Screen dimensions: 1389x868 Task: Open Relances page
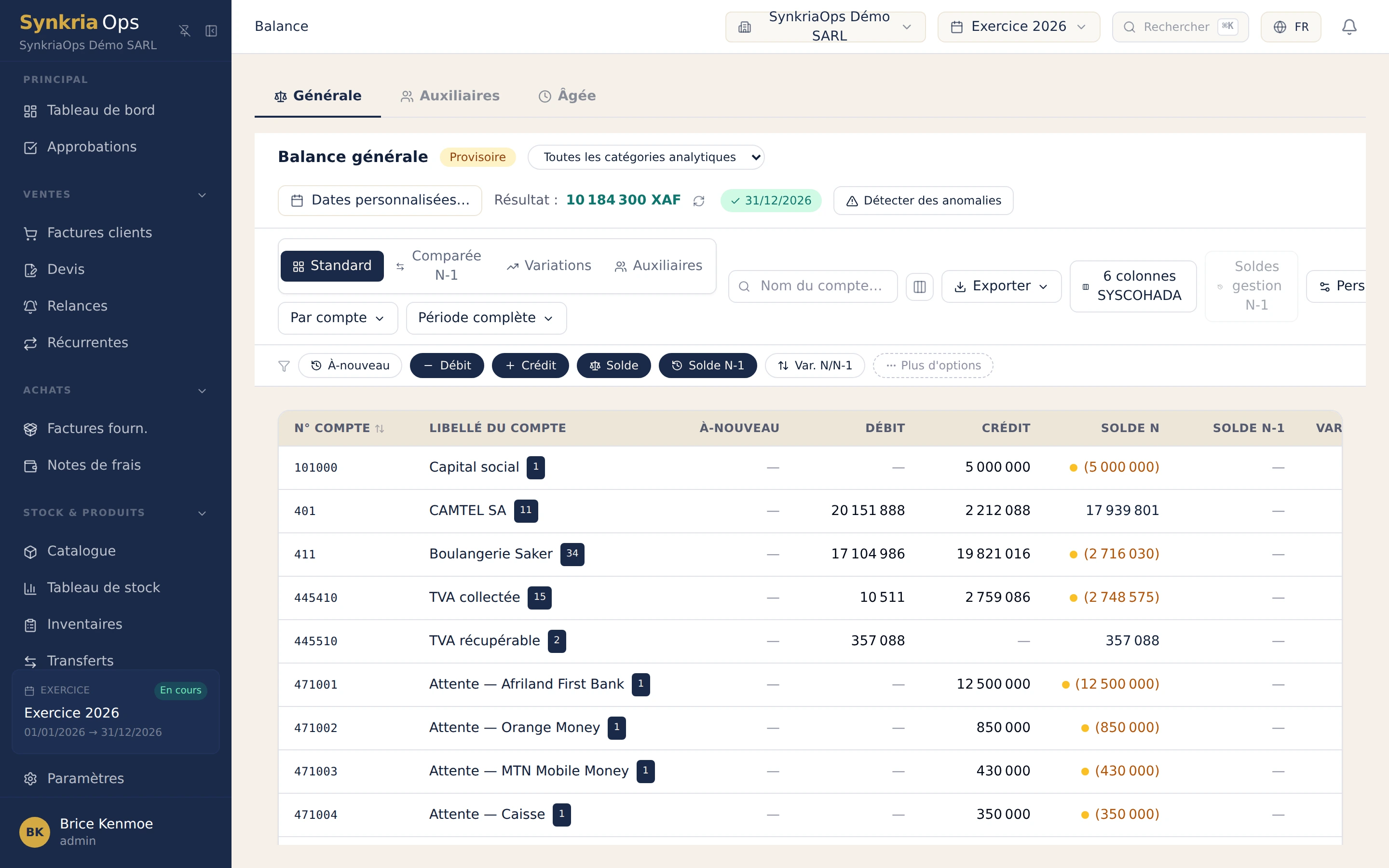(x=115, y=306)
